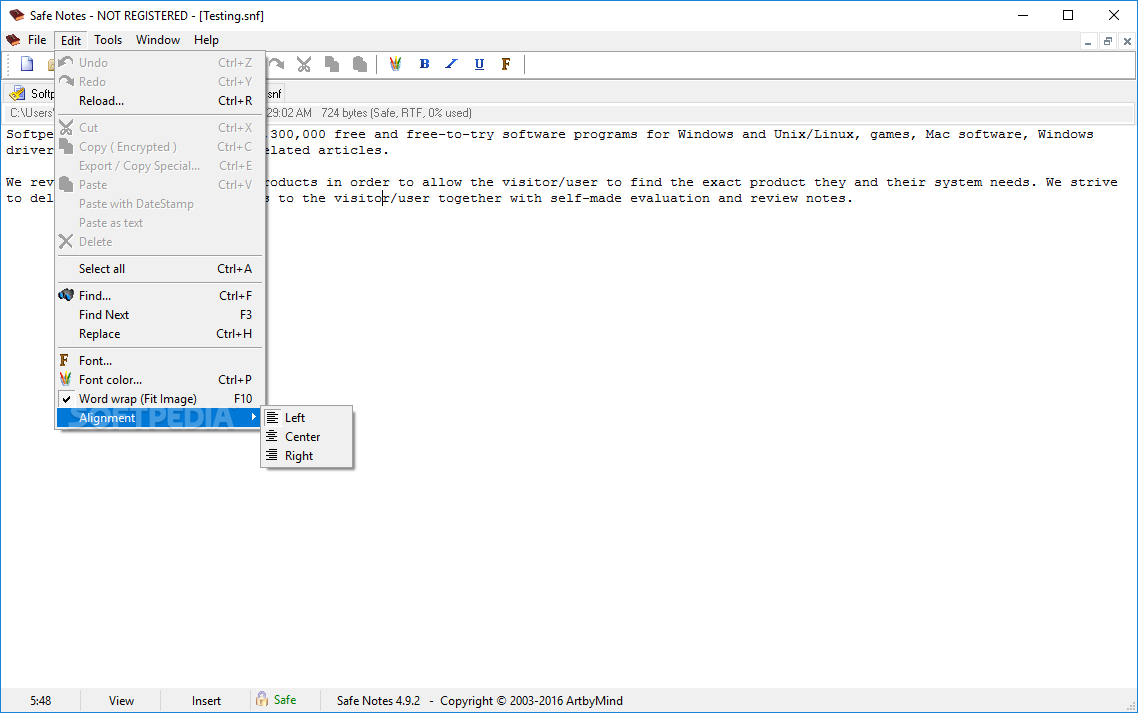Choose Select all from Edit menu

pos(160,269)
